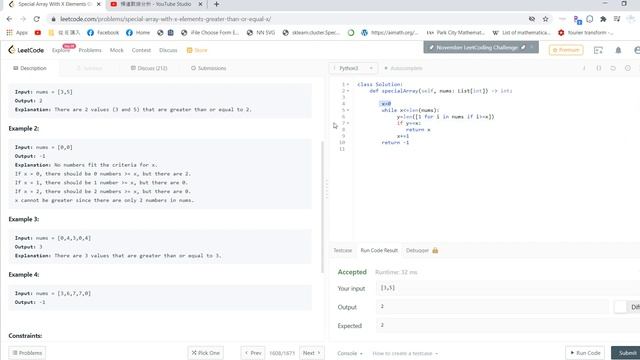Open the Contest page
The width and height of the screenshot is (640, 360).
[141, 50]
